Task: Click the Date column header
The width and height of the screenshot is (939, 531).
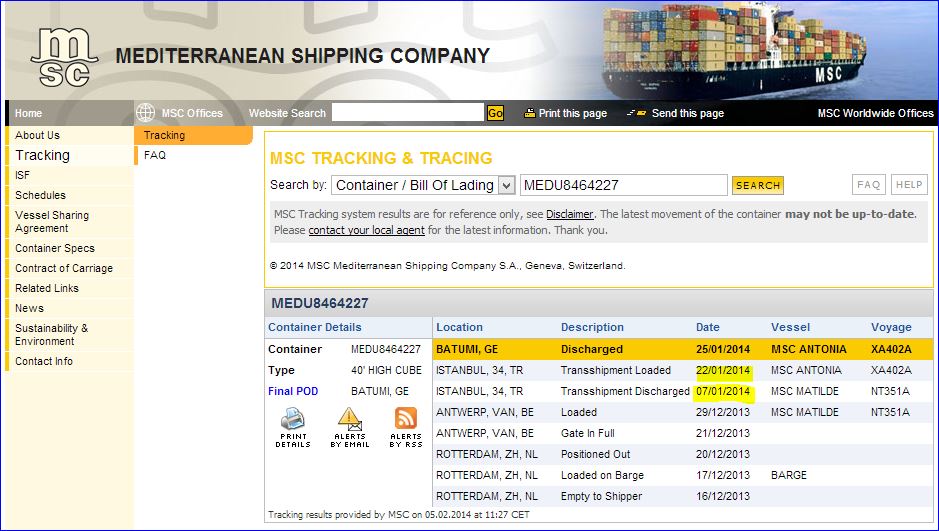Action: click(707, 327)
